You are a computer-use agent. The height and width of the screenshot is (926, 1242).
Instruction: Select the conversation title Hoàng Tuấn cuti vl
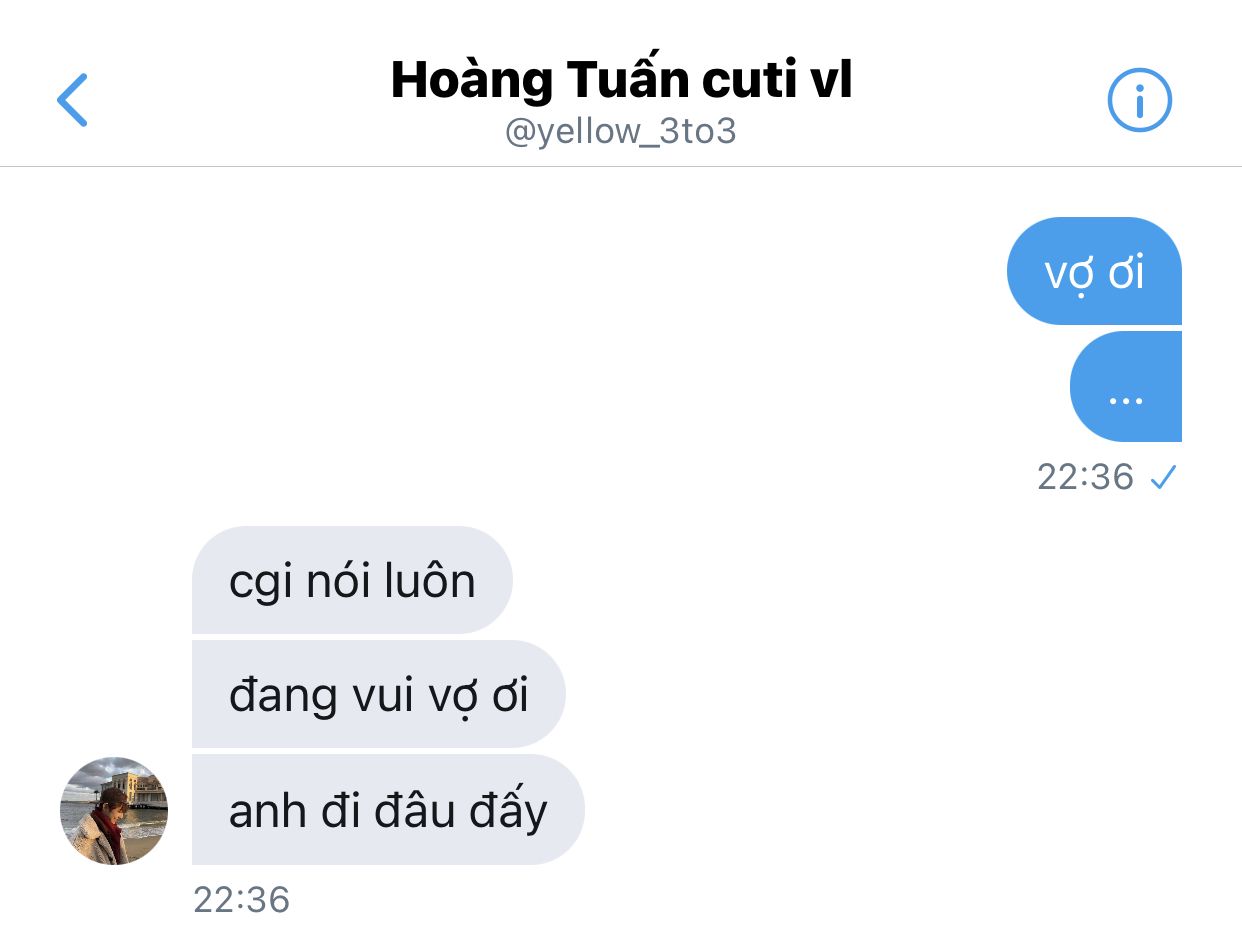(x=621, y=80)
